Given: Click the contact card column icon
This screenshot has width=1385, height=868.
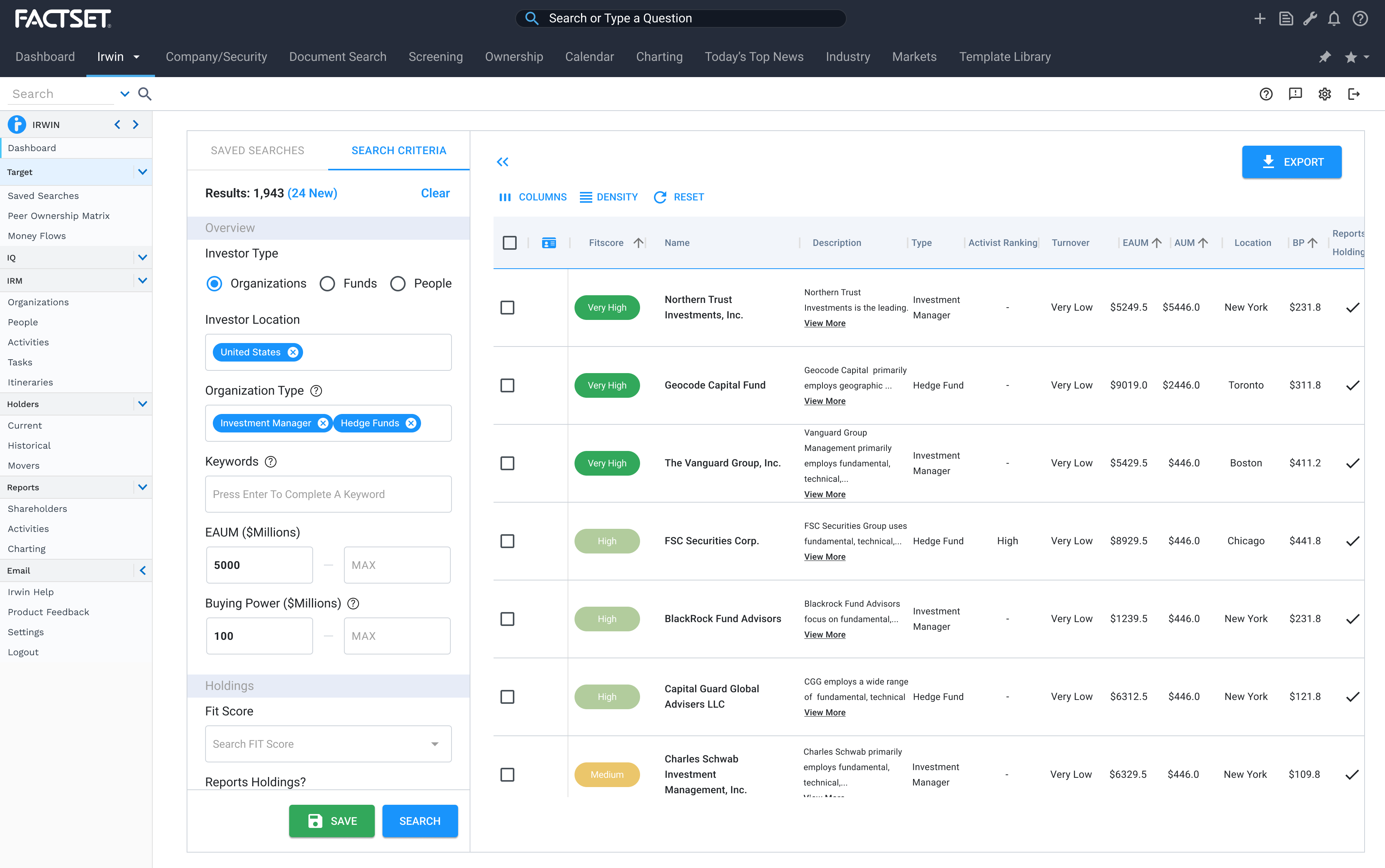Looking at the screenshot, I should coord(548,243).
